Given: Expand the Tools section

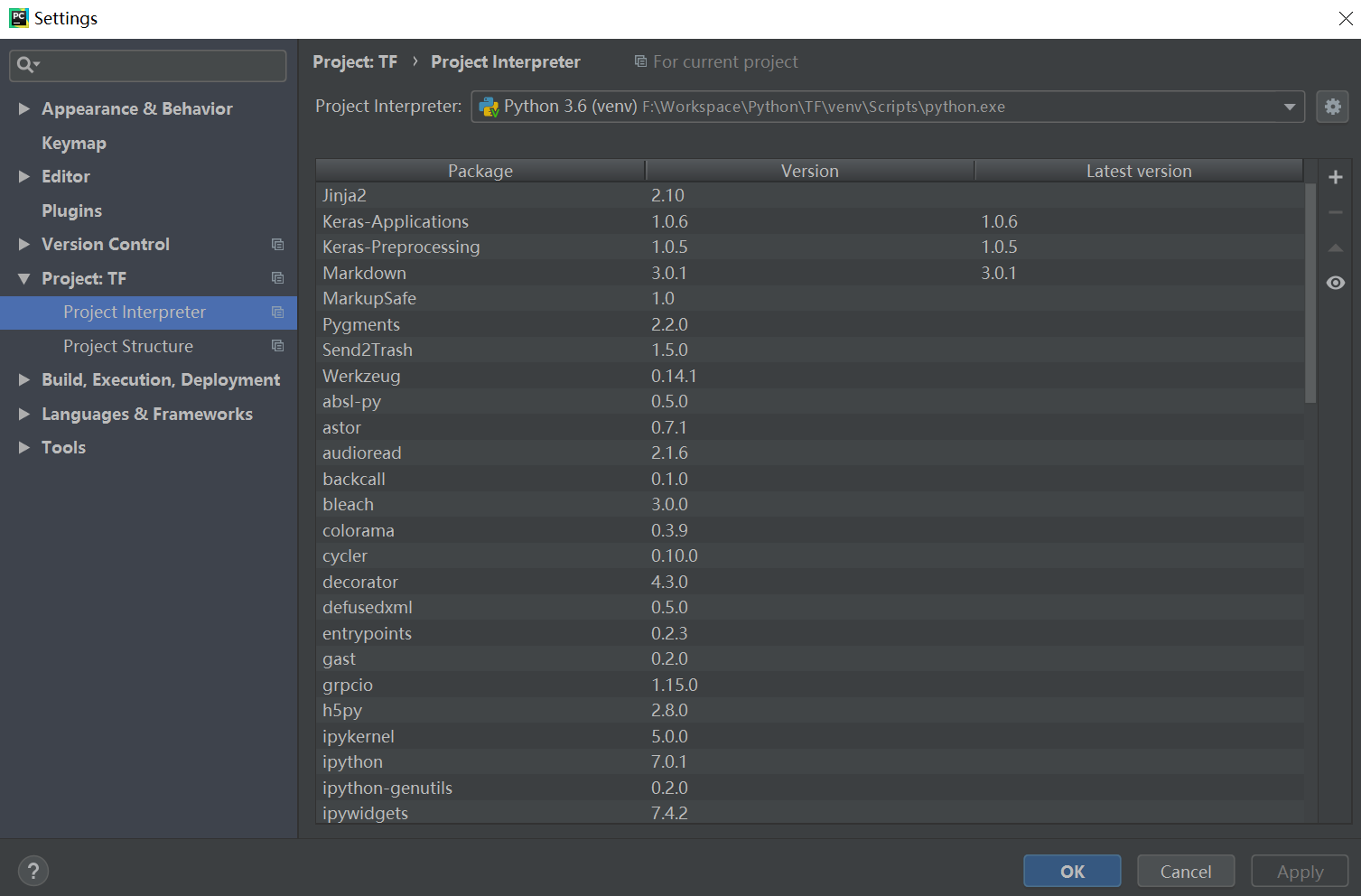Looking at the screenshot, I should [24, 447].
